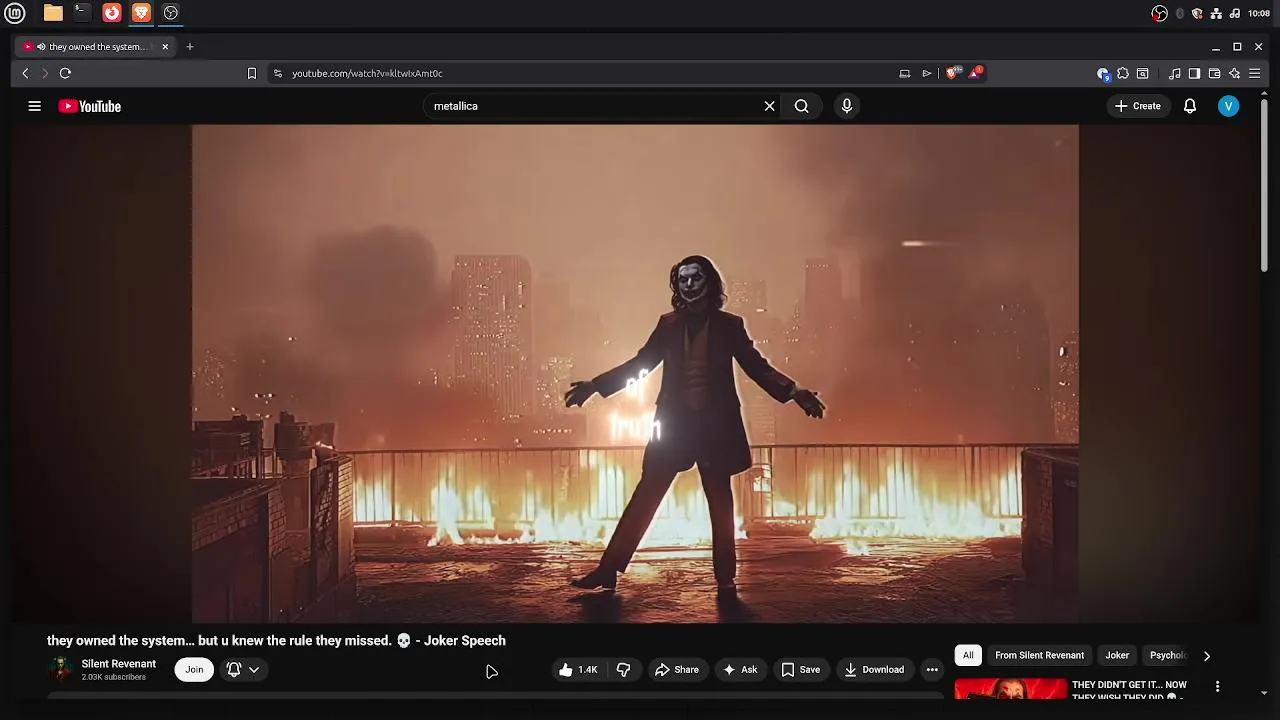
Task: Close the YouTube browser tab
Action: (x=165, y=47)
